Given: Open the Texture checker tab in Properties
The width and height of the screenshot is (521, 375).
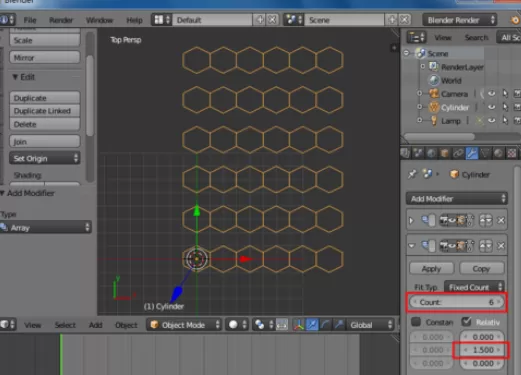Looking at the screenshot, I should click(x=512, y=153).
